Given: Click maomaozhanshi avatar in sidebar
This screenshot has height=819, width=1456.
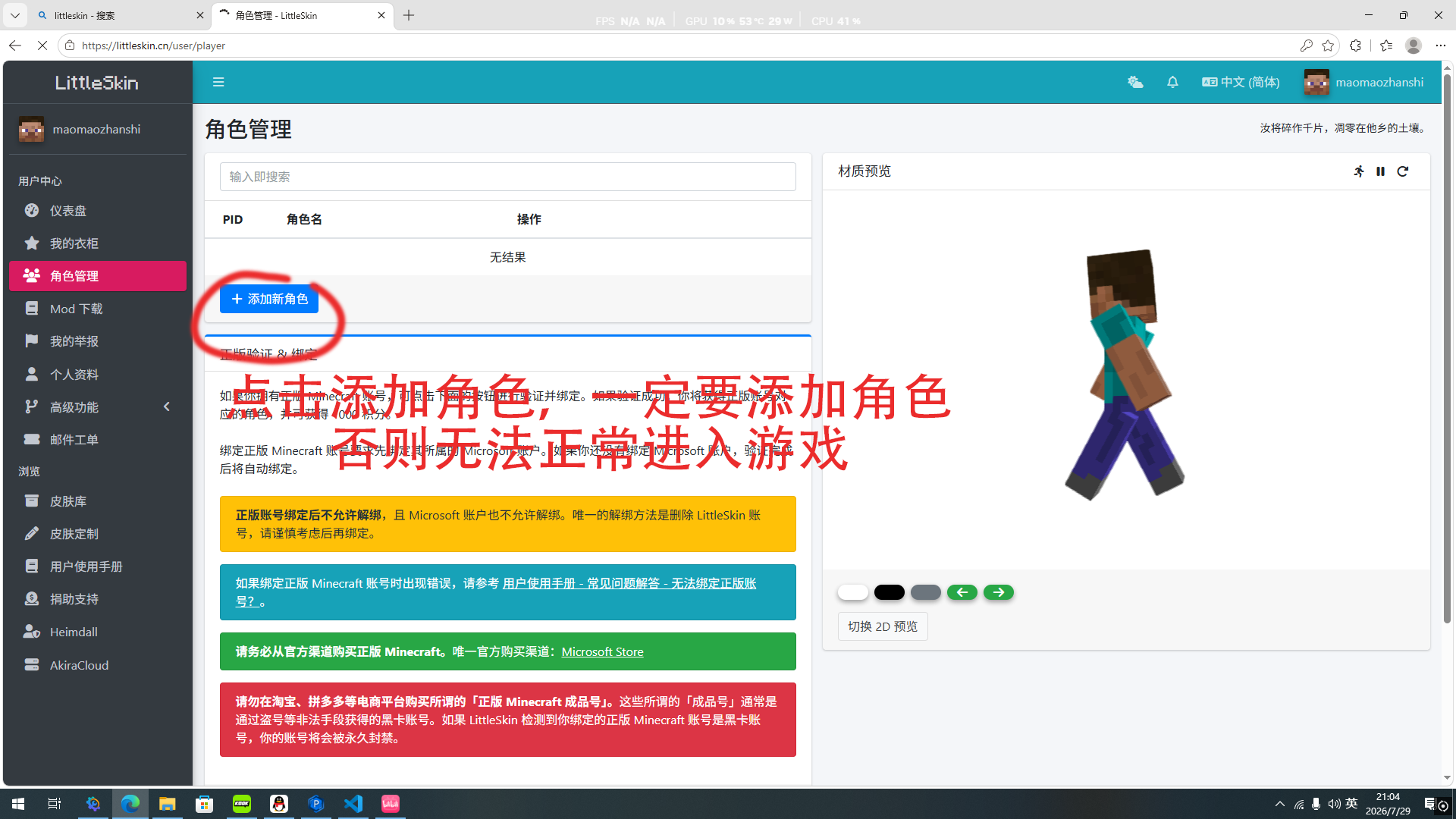Looking at the screenshot, I should point(31,130).
